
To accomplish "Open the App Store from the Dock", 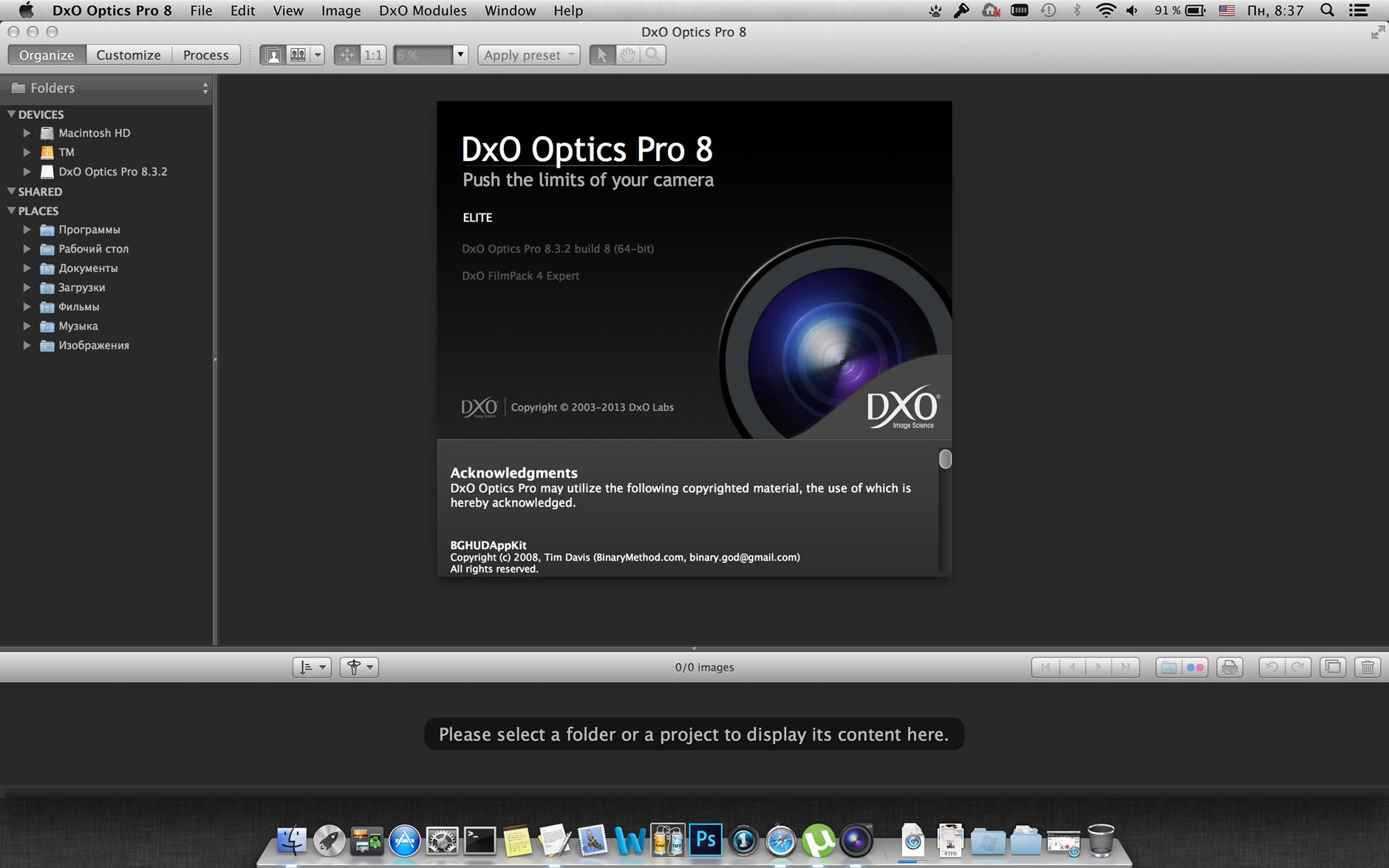I will point(404,841).
